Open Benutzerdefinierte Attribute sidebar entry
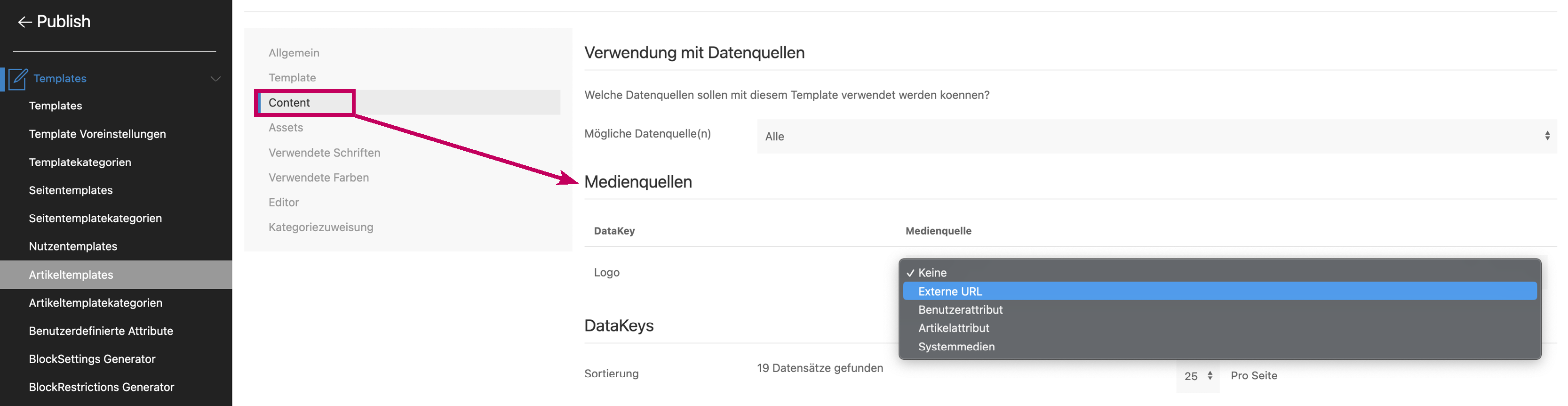The height and width of the screenshot is (406, 1568). (x=101, y=331)
